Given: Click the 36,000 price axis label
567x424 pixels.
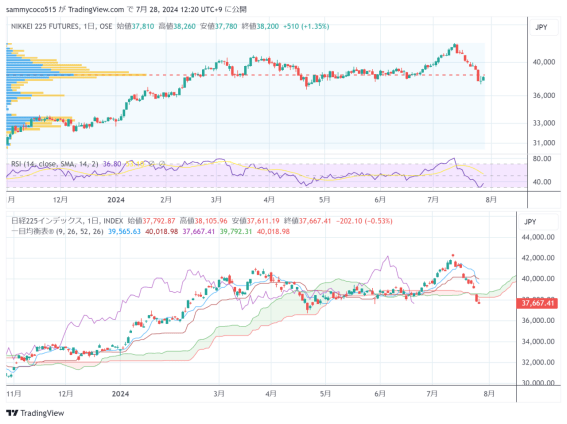Looking at the screenshot, I should point(543,95).
